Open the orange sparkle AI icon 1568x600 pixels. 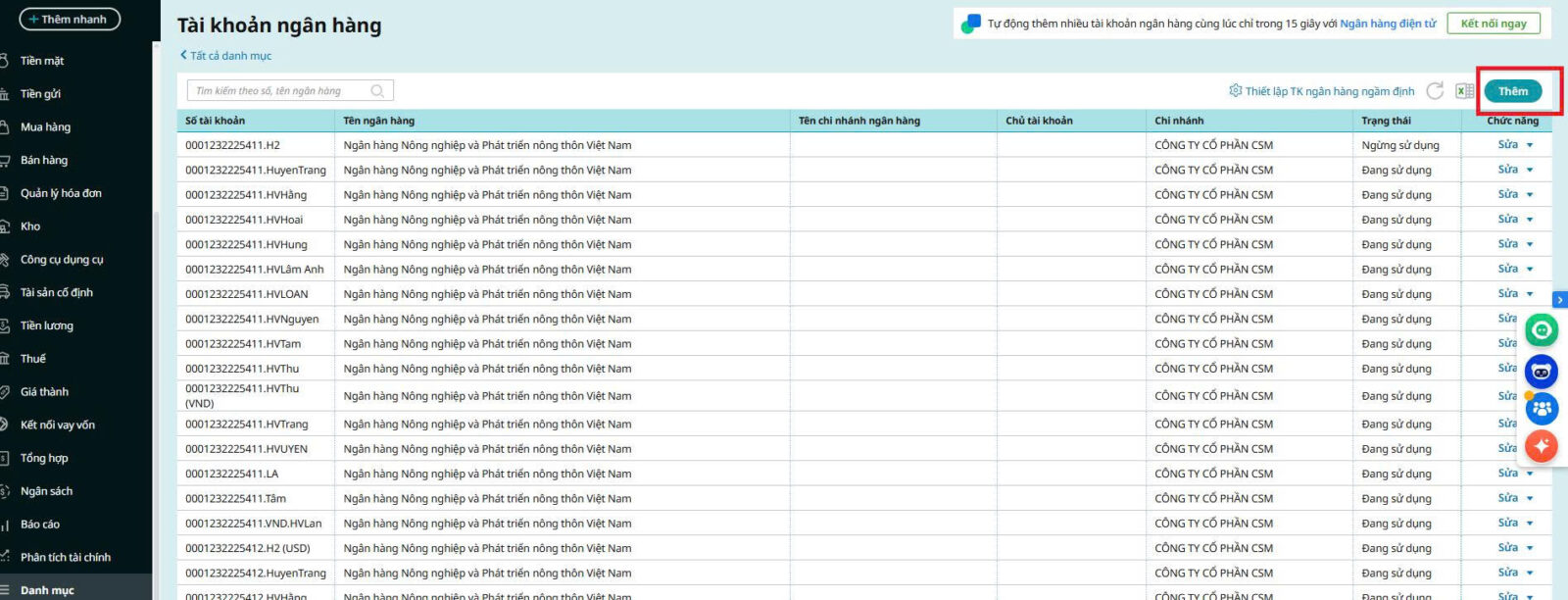click(x=1542, y=446)
